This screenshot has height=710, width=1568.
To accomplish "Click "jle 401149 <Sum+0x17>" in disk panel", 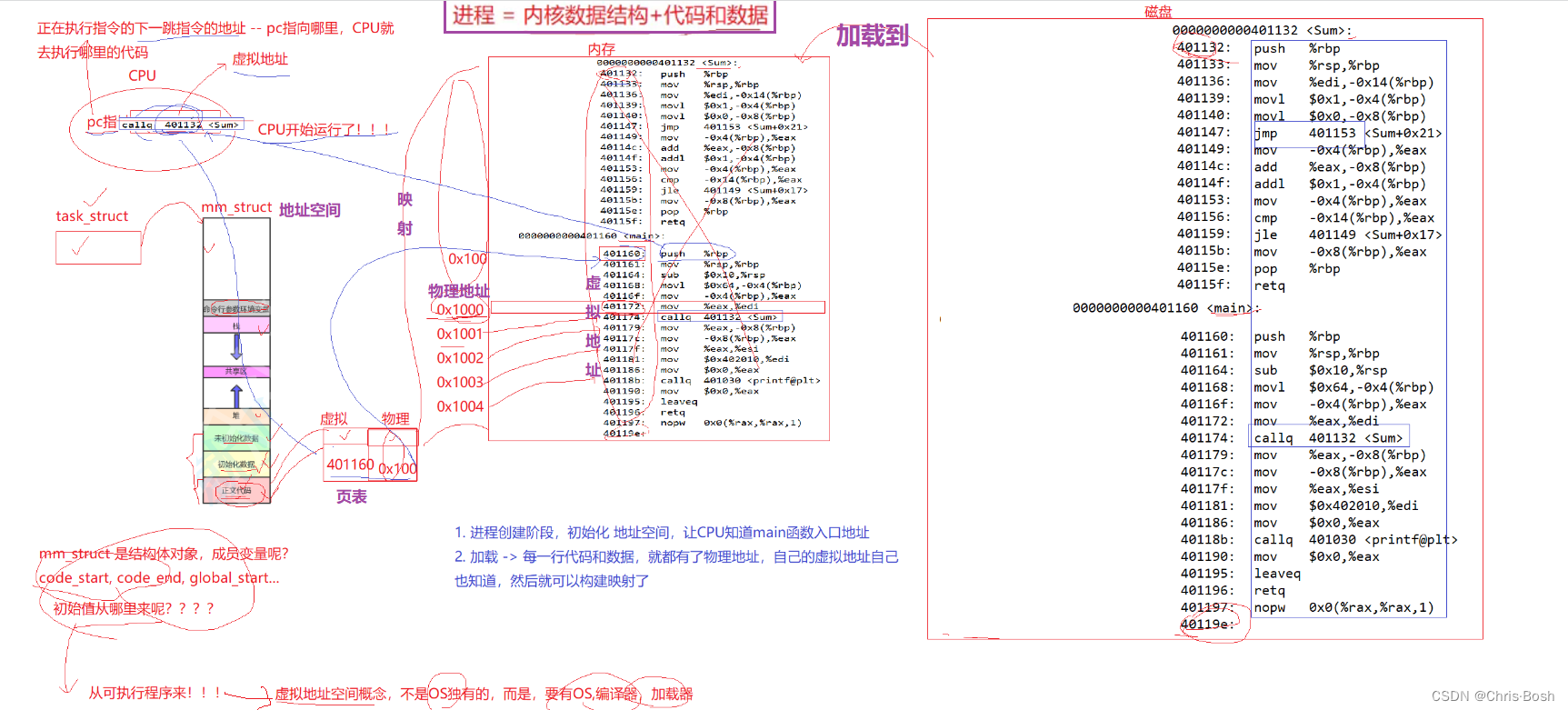I will point(1348,235).
